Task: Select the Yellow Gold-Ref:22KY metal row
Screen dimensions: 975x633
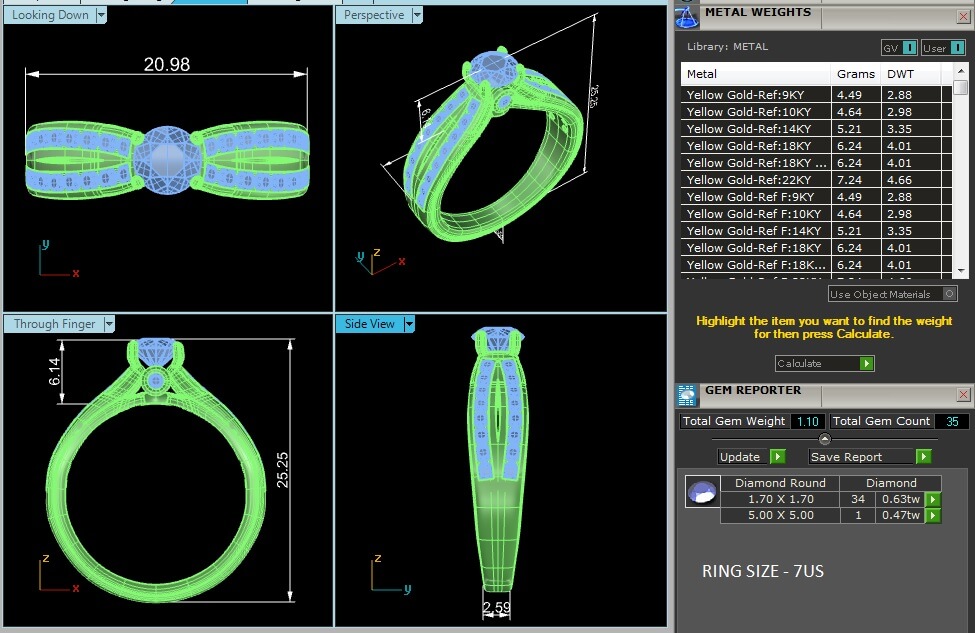Action: [x=757, y=180]
